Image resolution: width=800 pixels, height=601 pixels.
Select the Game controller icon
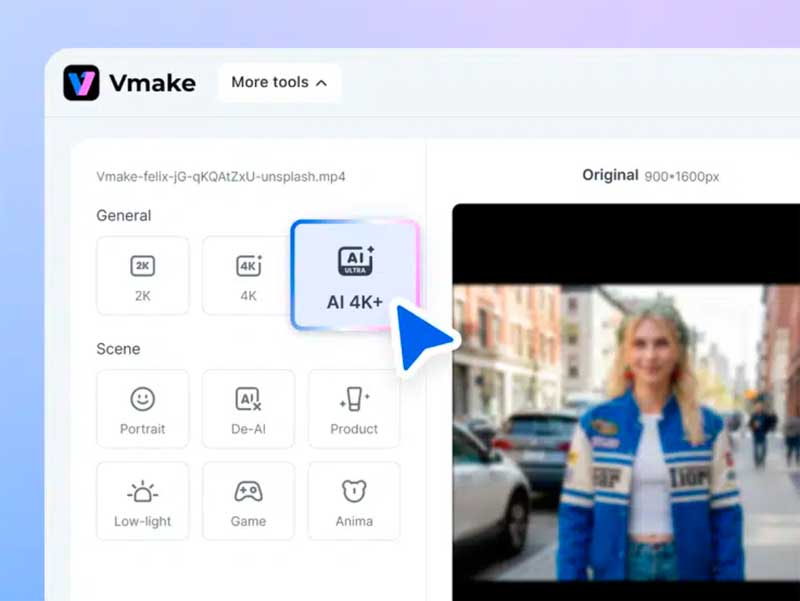(x=248, y=491)
